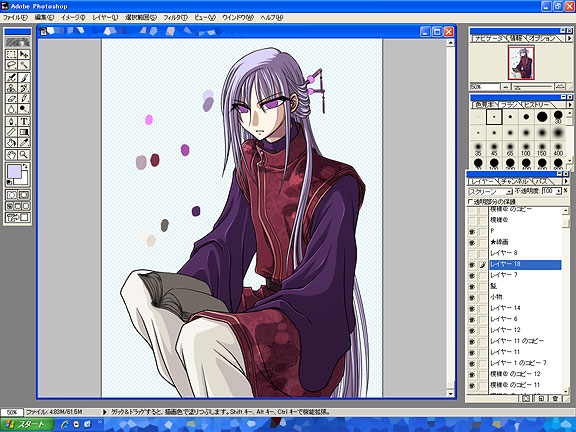Select the Measure tool
Viewport: 576px width, 432px height.
pyautogui.click(x=11, y=132)
